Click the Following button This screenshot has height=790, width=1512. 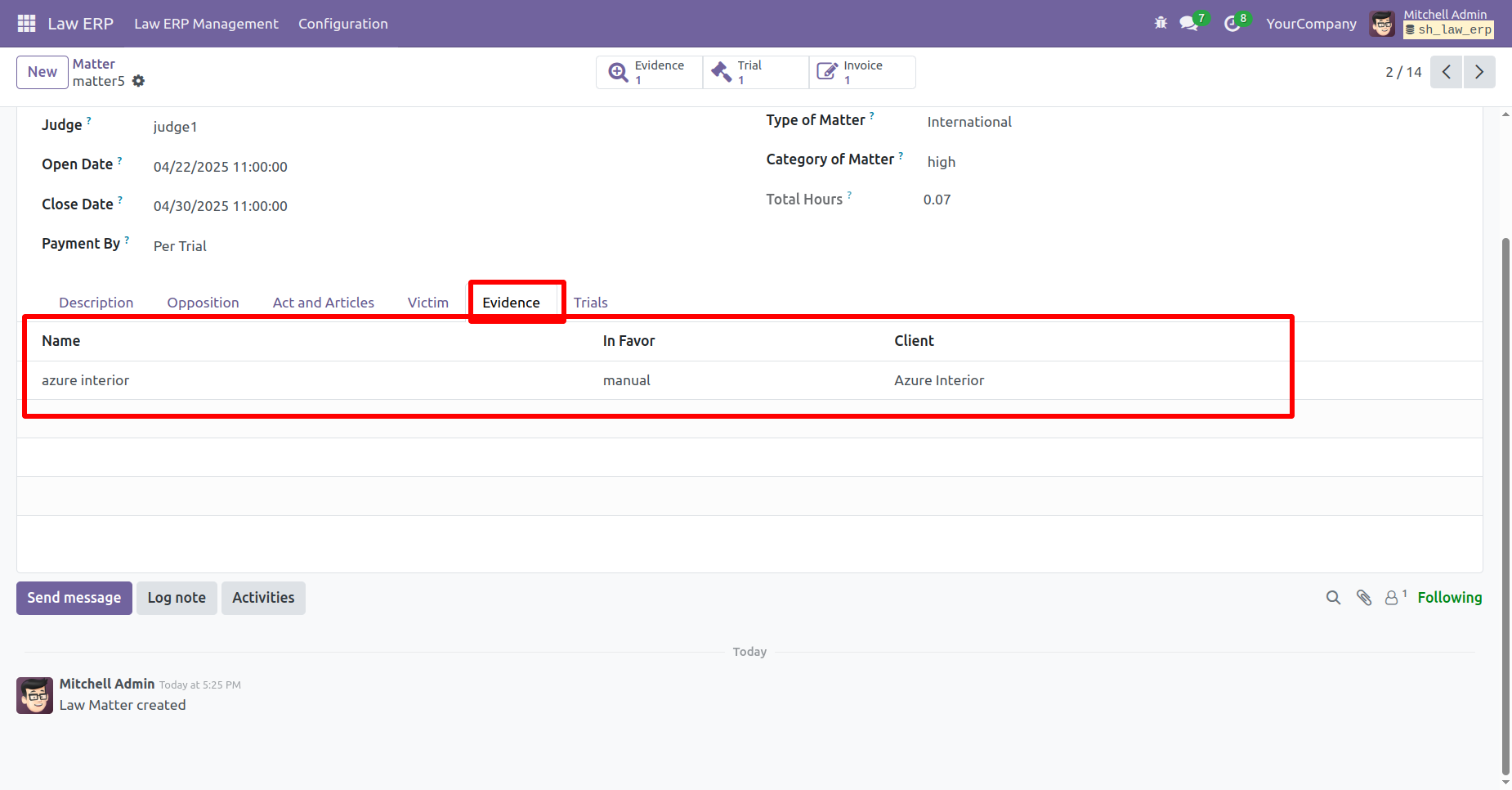[1449, 598]
